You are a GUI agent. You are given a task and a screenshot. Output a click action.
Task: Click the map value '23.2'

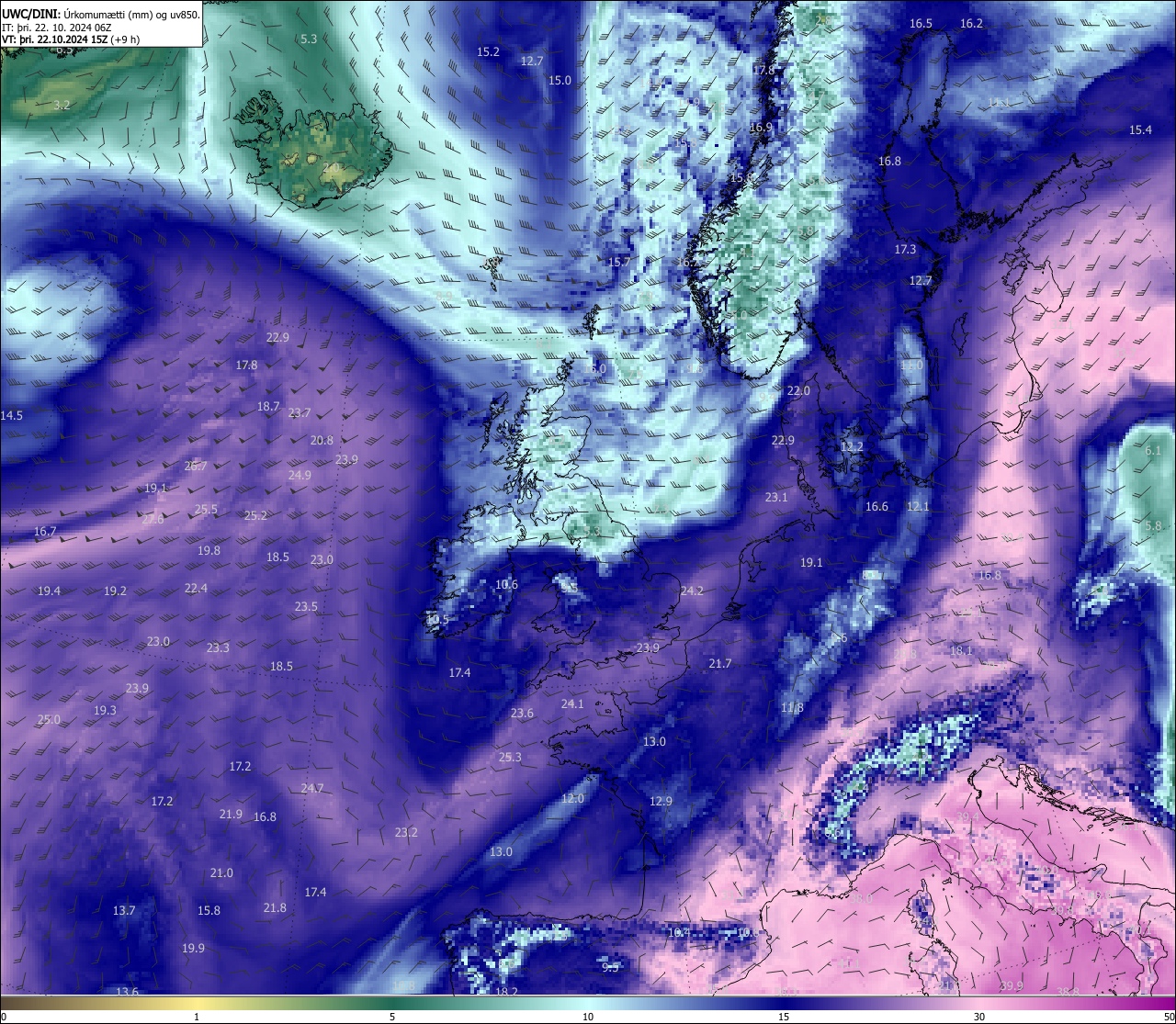[x=406, y=832]
